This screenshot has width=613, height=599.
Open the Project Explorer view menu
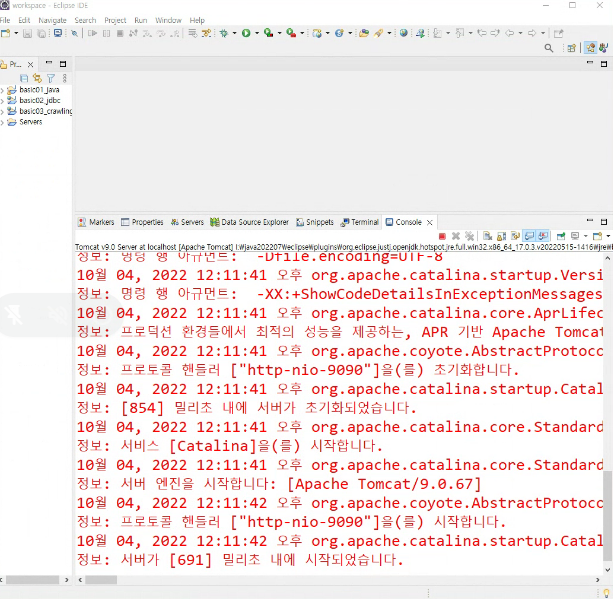(x=65, y=78)
